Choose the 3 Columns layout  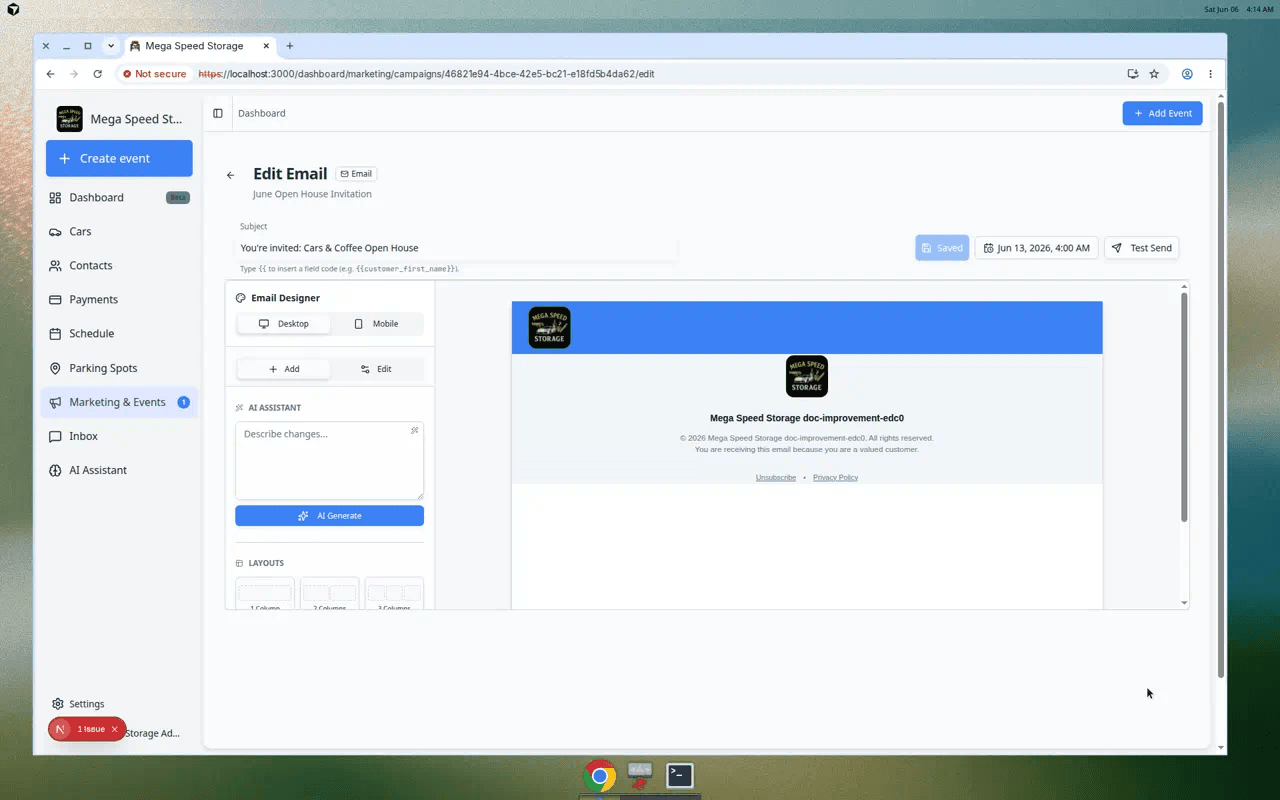pos(394,594)
